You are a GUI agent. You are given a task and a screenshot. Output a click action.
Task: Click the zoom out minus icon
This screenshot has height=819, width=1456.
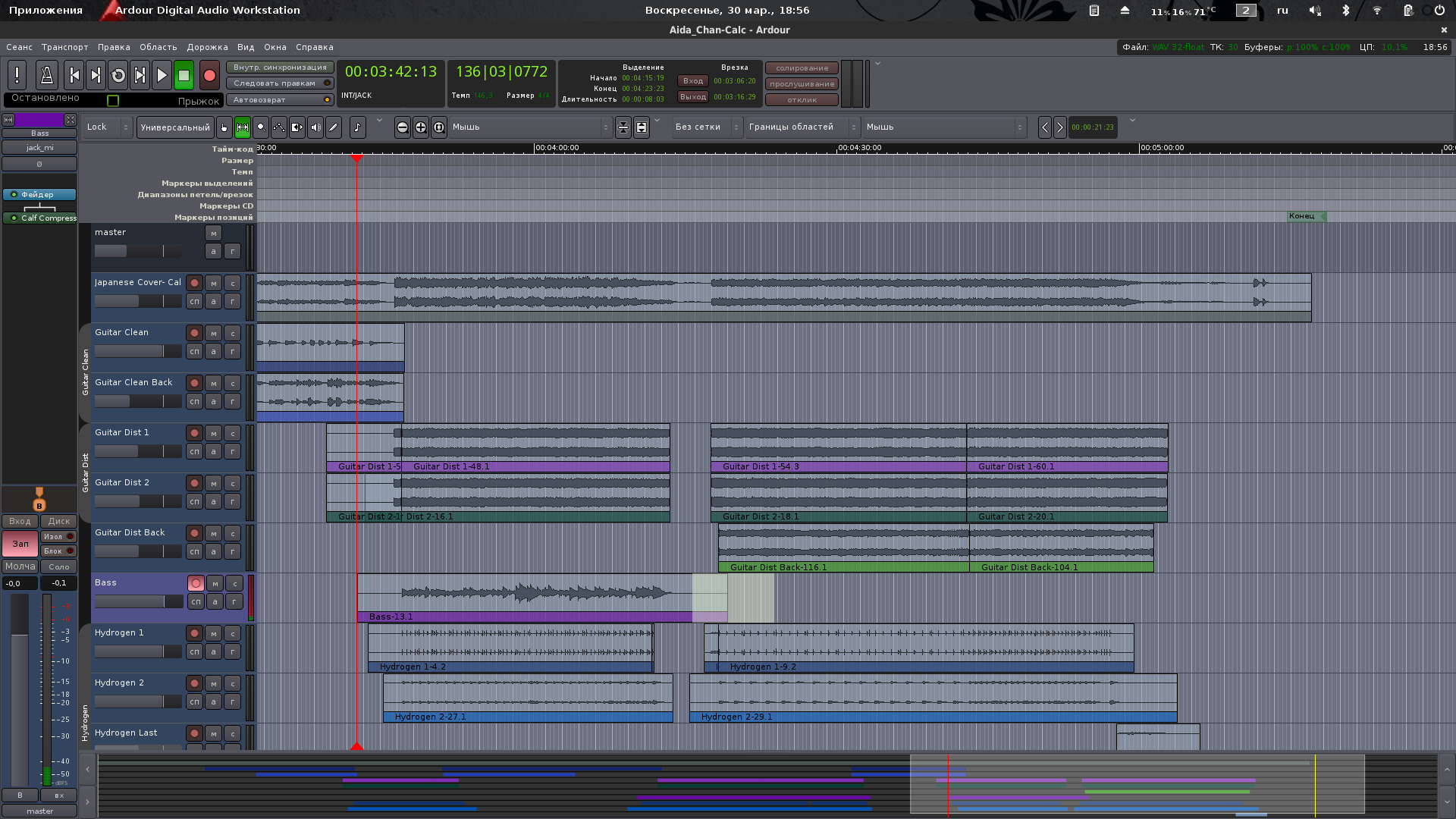click(x=403, y=127)
